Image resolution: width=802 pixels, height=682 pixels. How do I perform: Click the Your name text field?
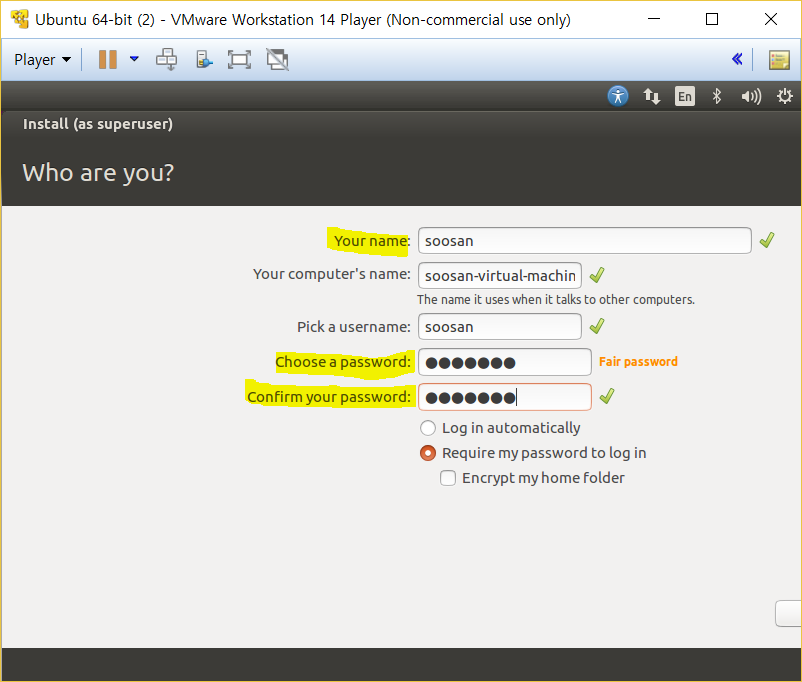(x=584, y=241)
